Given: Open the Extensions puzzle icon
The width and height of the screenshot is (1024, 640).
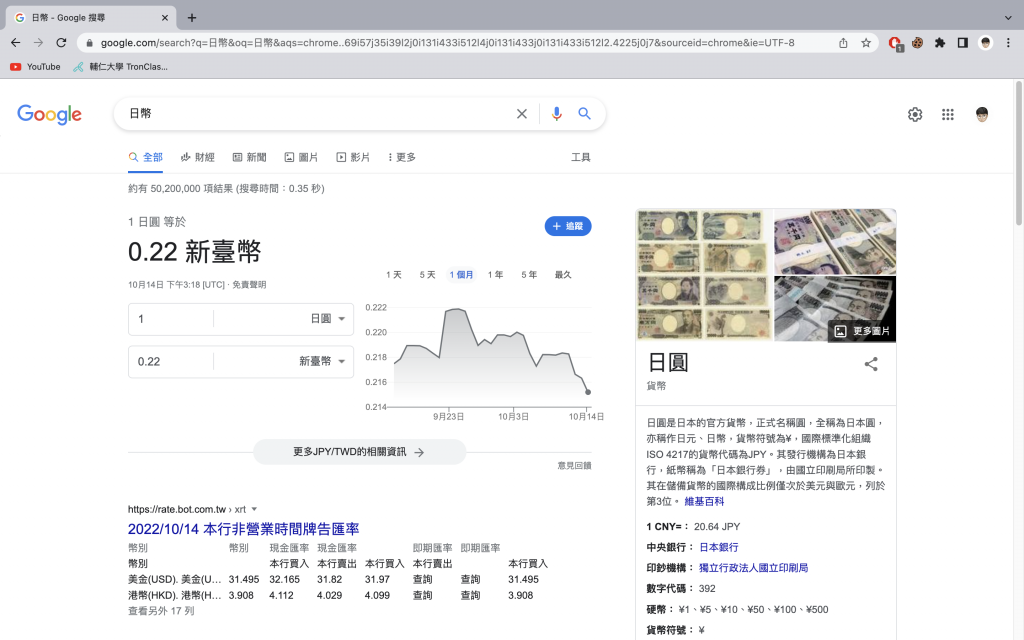Looking at the screenshot, I should [x=940, y=42].
